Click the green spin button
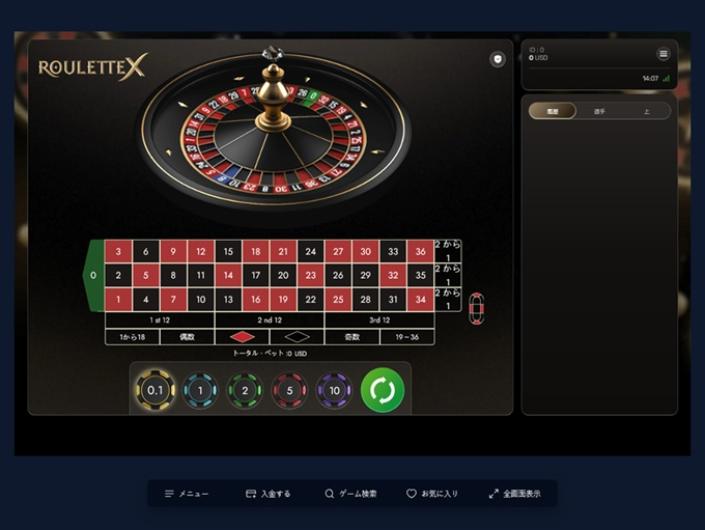 click(383, 390)
